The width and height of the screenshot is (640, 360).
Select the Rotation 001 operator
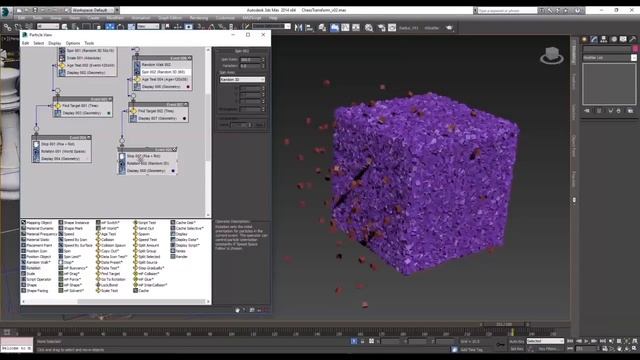(61, 151)
